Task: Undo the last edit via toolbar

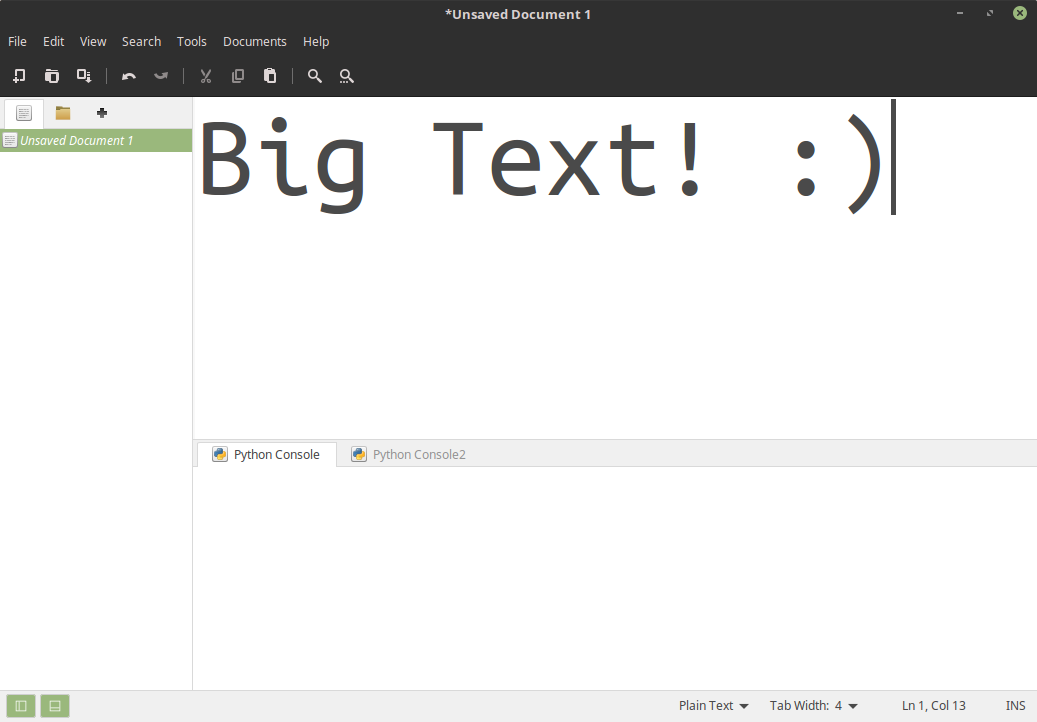Action: [129, 76]
